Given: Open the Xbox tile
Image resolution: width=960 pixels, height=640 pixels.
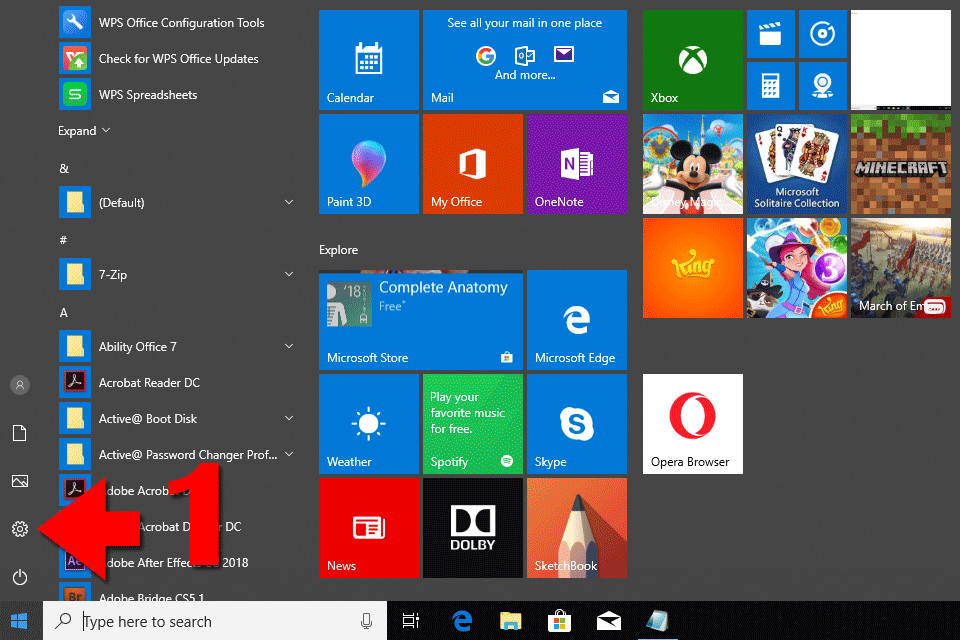Looking at the screenshot, I should [693, 60].
